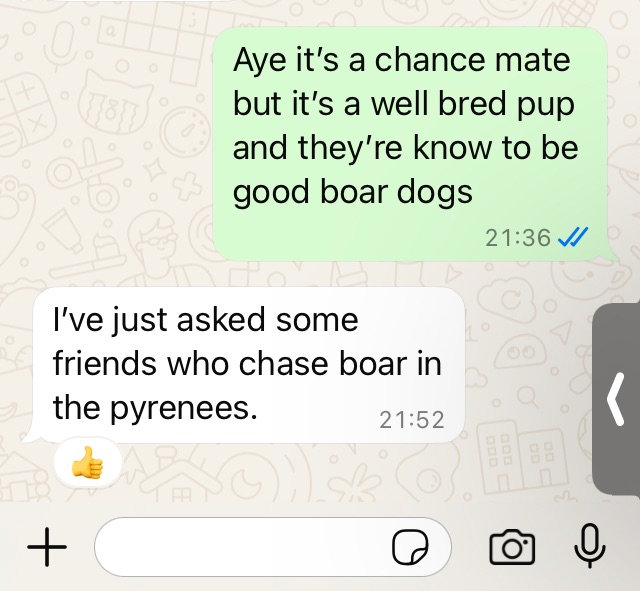Click the "good boar dogs" text line
The height and width of the screenshot is (591, 640).
pos(353,192)
